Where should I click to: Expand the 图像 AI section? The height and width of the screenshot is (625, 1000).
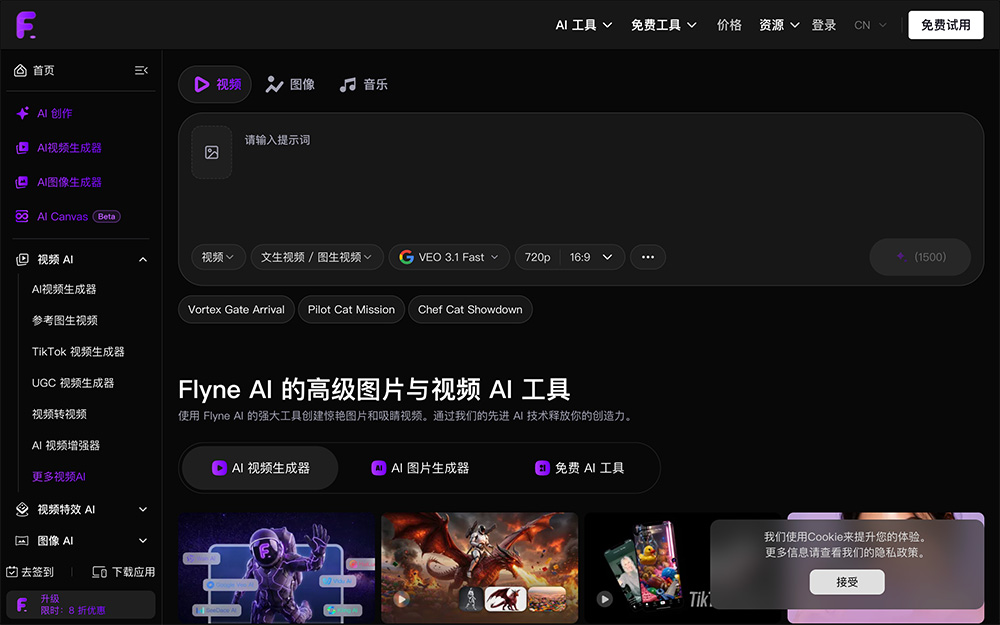[143, 540]
